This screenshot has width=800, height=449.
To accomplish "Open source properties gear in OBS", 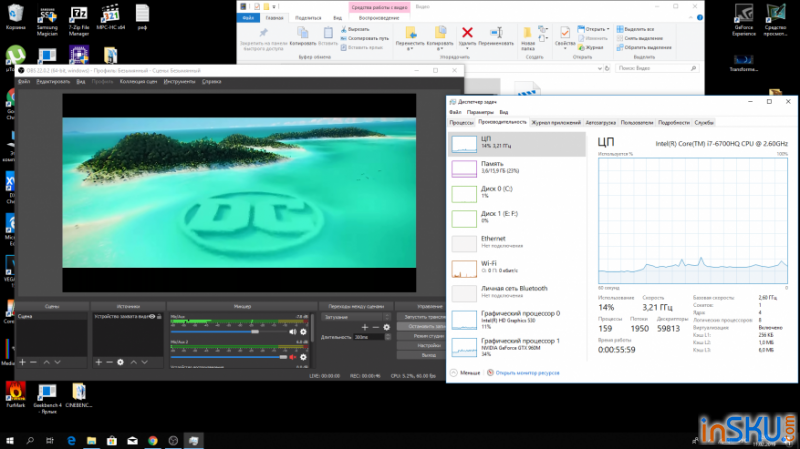I will pyautogui.click(x=120, y=362).
